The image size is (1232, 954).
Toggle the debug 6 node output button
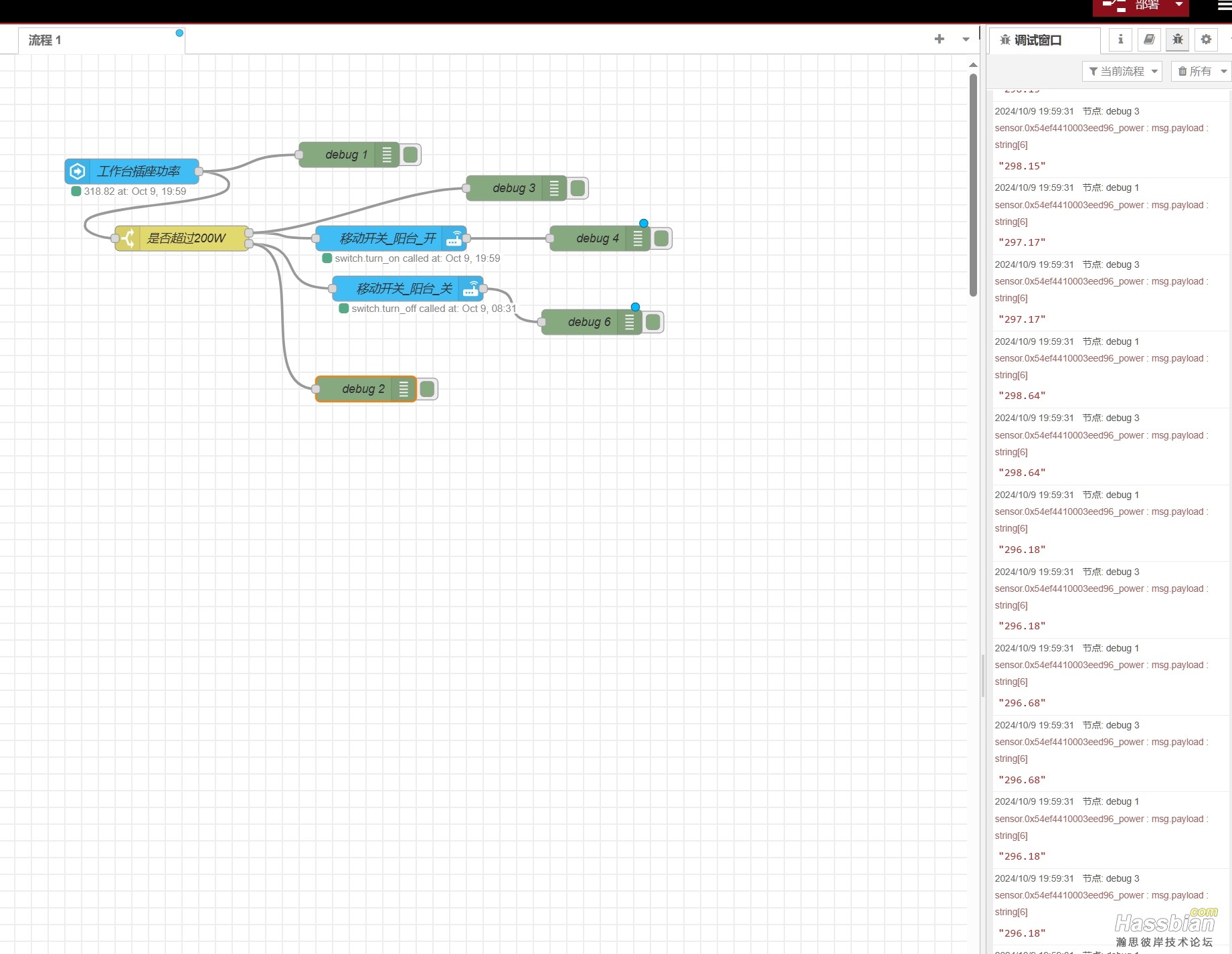tap(653, 322)
